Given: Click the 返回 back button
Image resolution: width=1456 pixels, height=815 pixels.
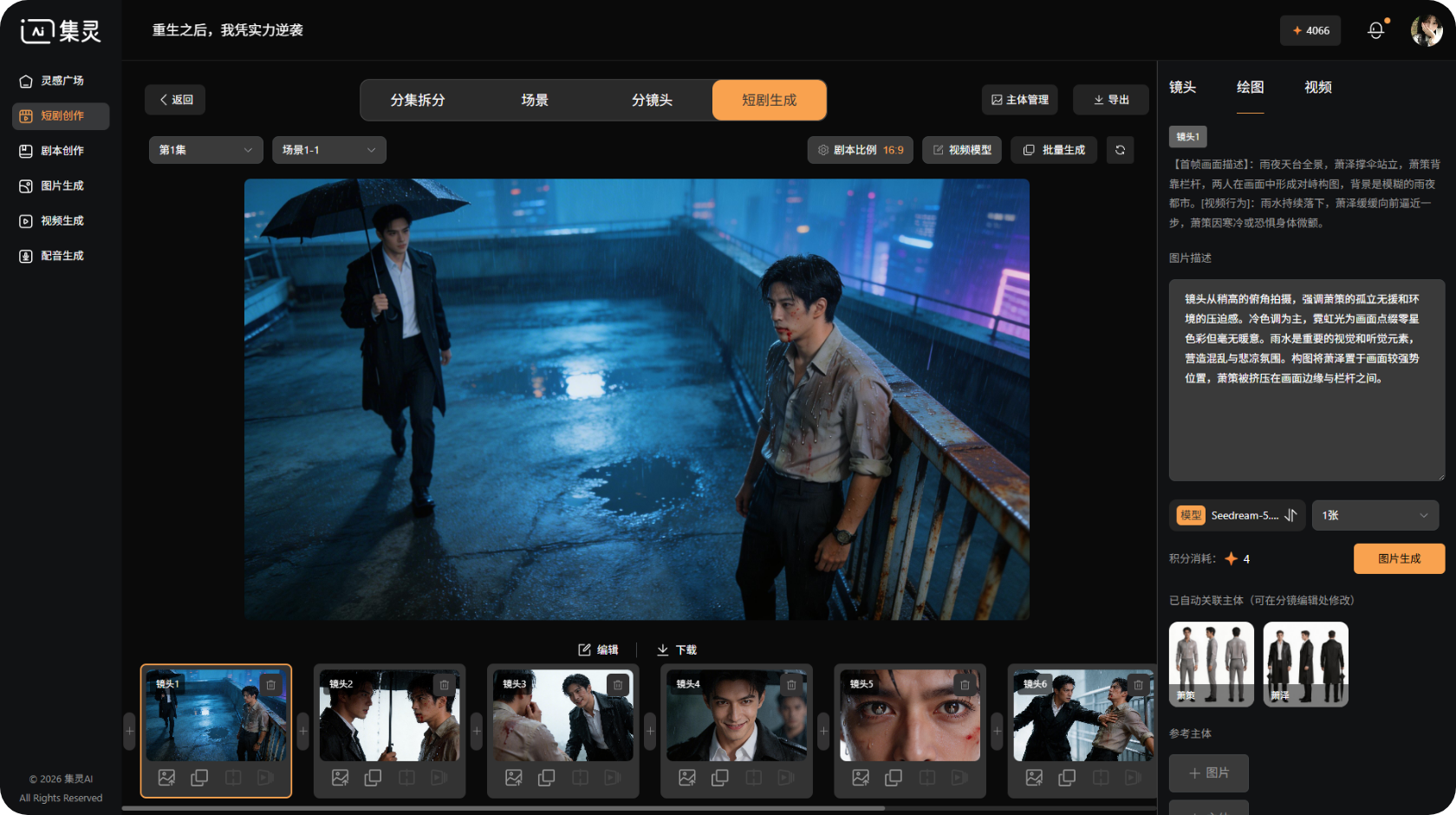Looking at the screenshot, I should coord(175,100).
